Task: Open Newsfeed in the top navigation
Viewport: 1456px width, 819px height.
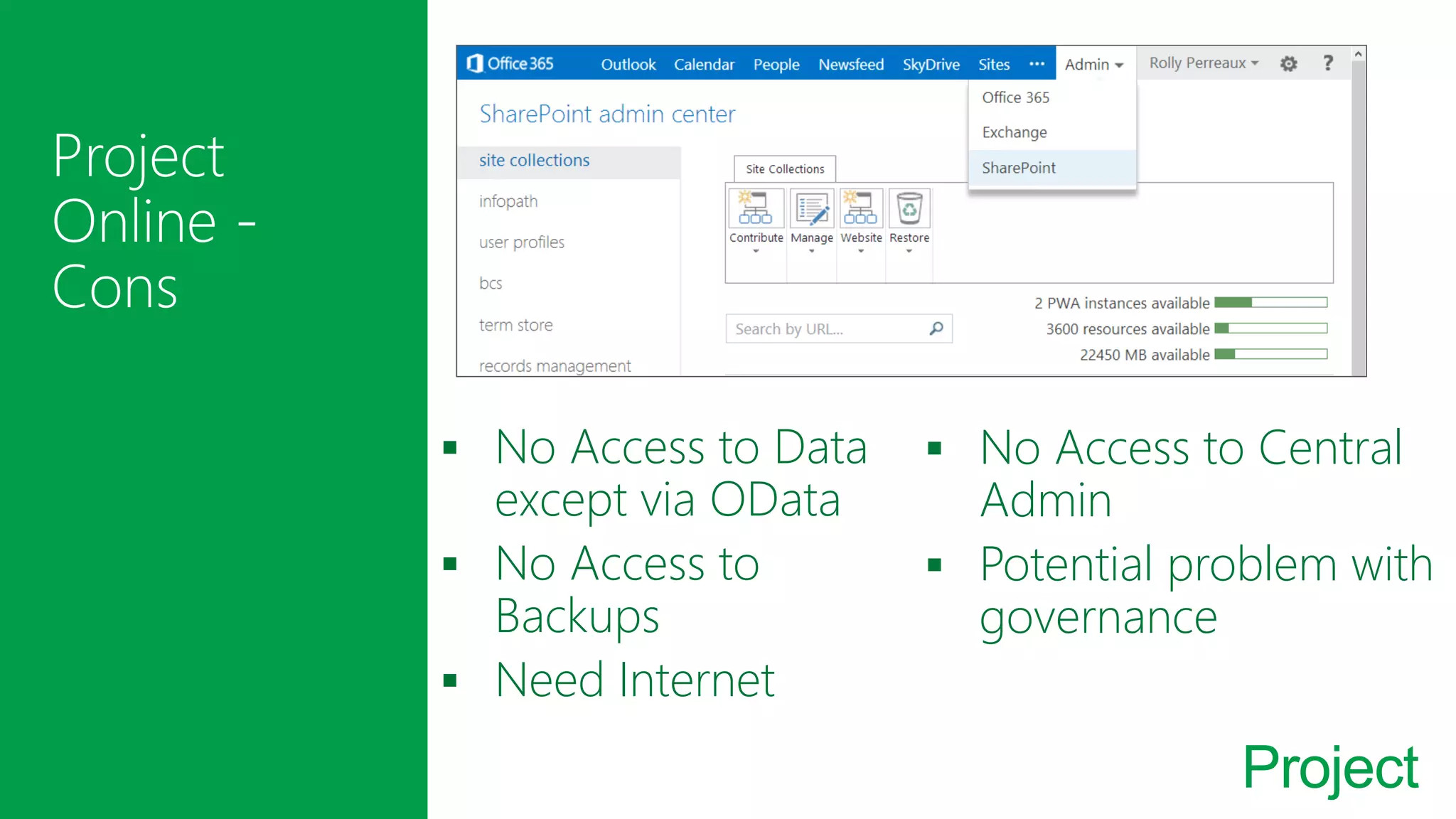Action: 851,65
